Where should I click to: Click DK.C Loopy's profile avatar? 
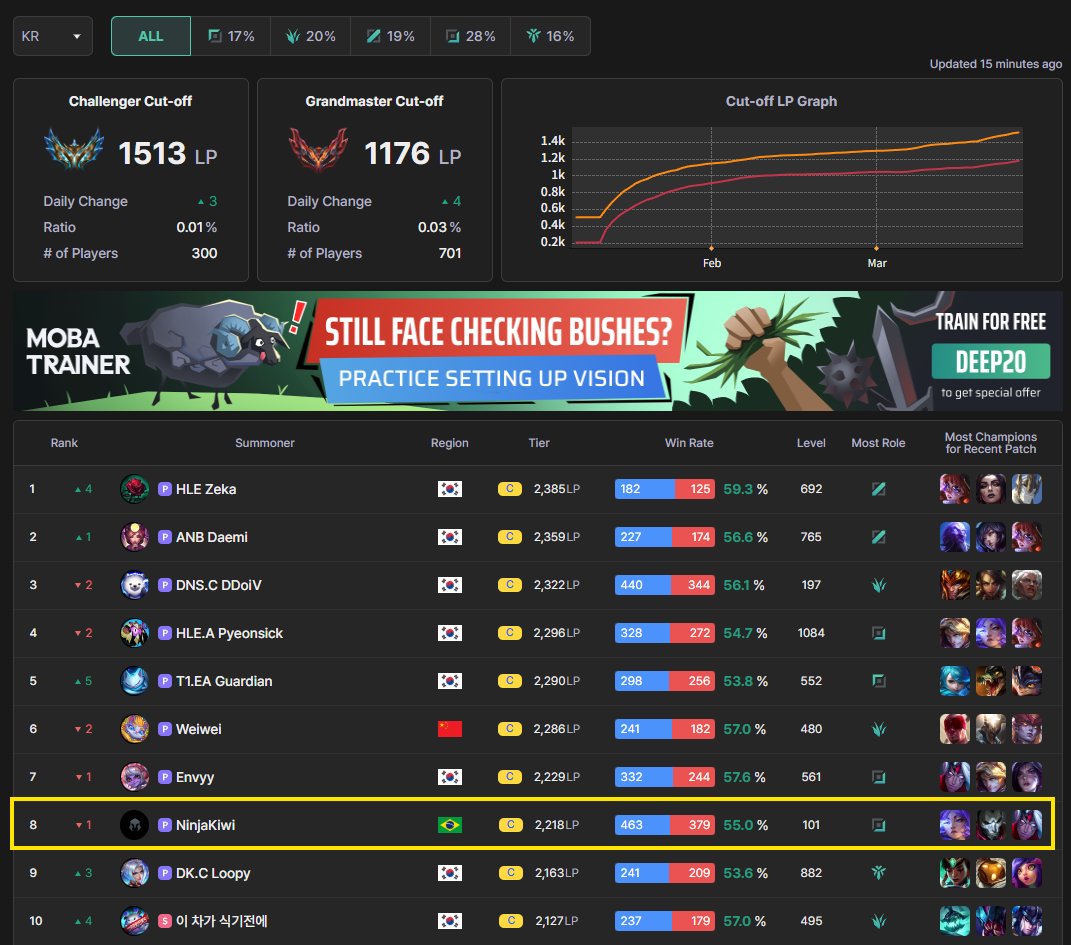coord(135,873)
